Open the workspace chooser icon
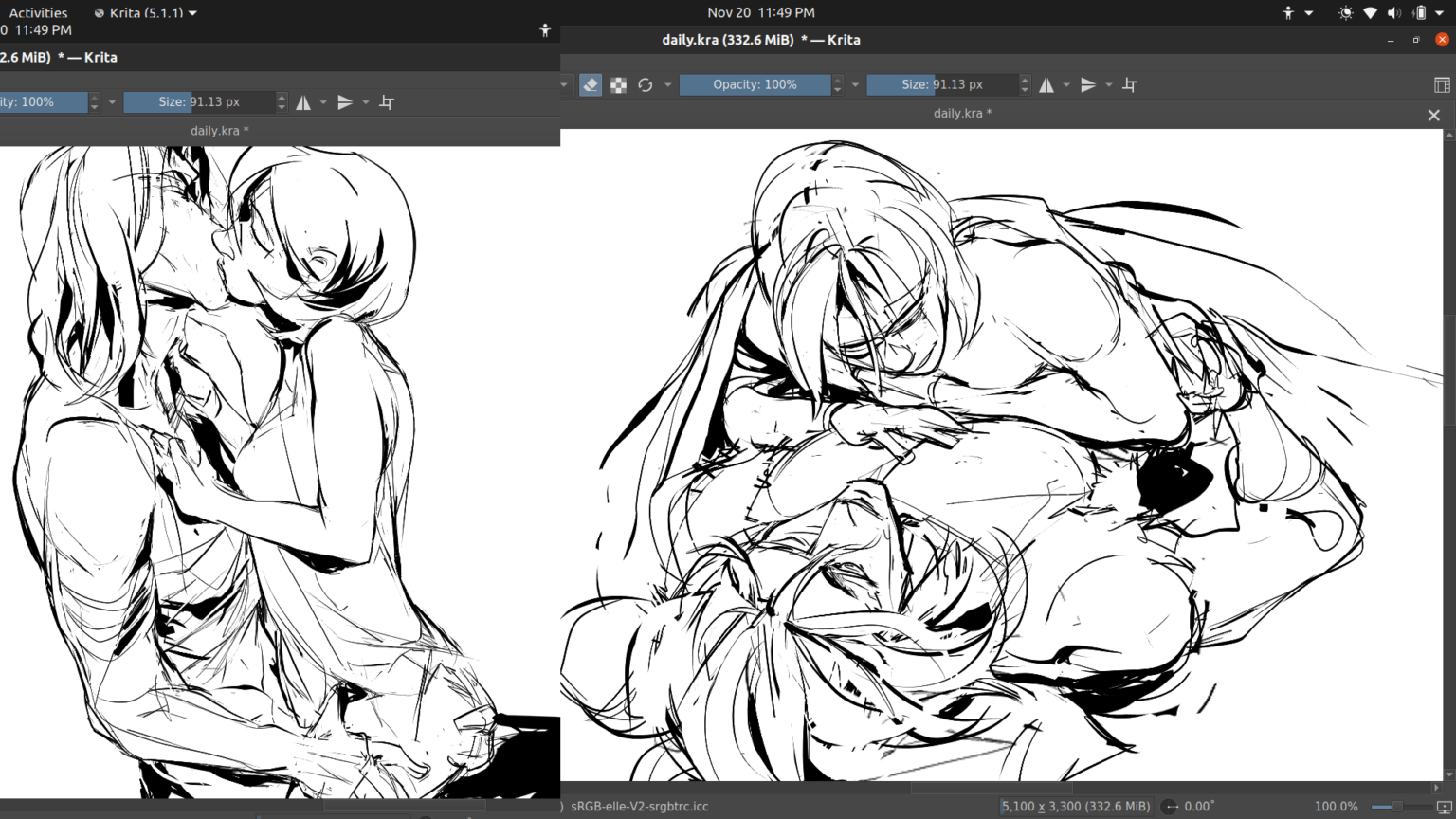 pyautogui.click(x=1442, y=85)
